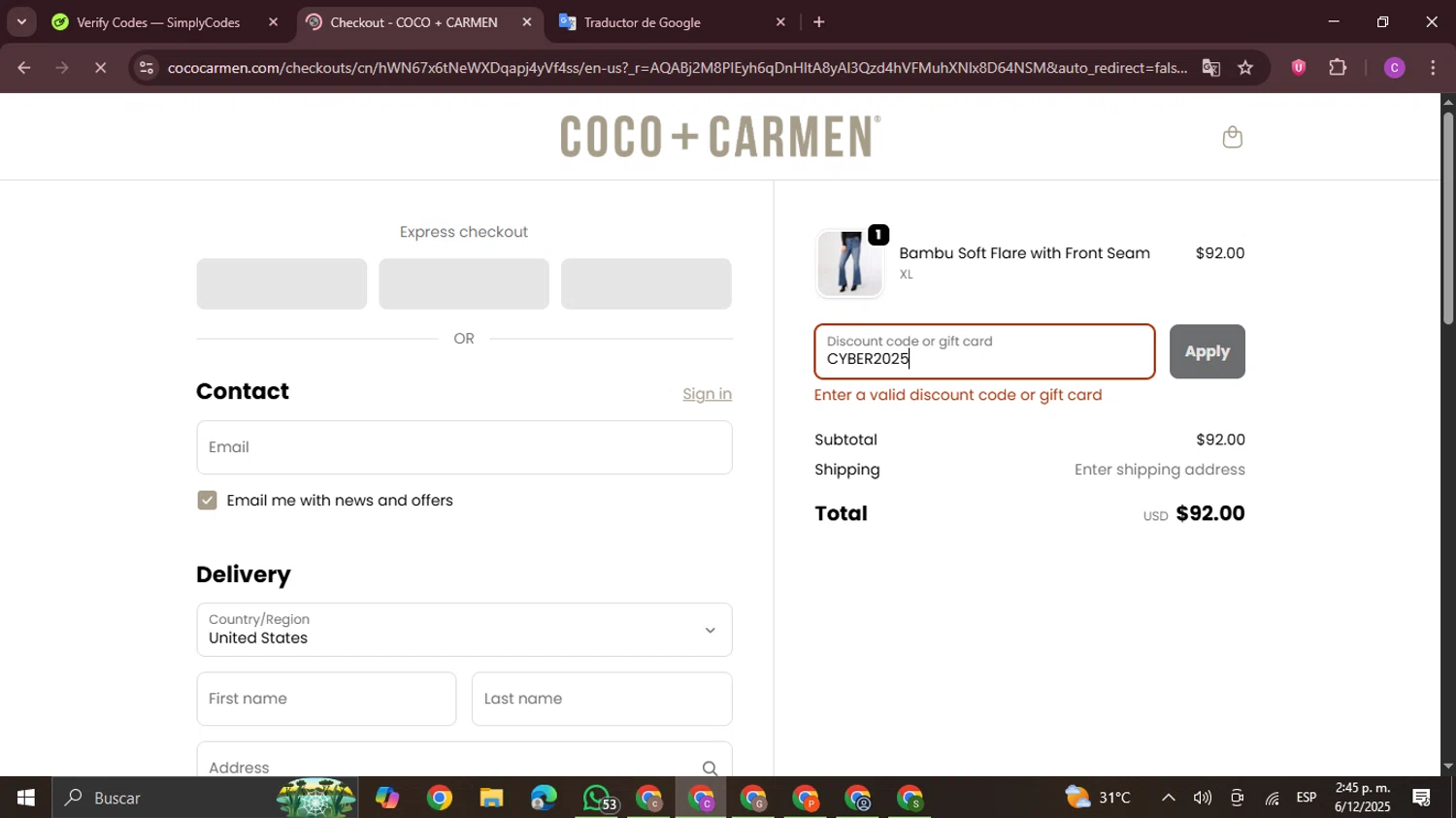The image size is (1456, 818).
Task: Open the Windows Start menu
Action: (x=25, y=798)
